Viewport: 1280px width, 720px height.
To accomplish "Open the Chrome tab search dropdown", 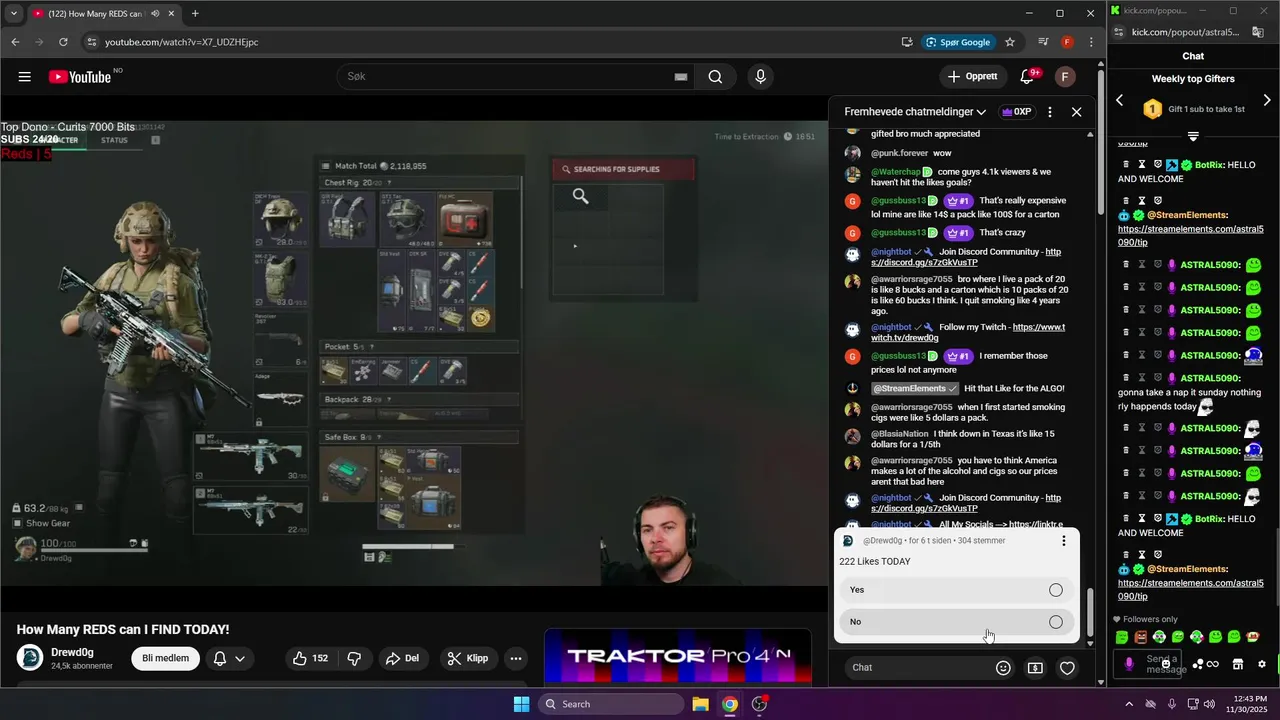I will pyautogui.click(x=14, y=14).
